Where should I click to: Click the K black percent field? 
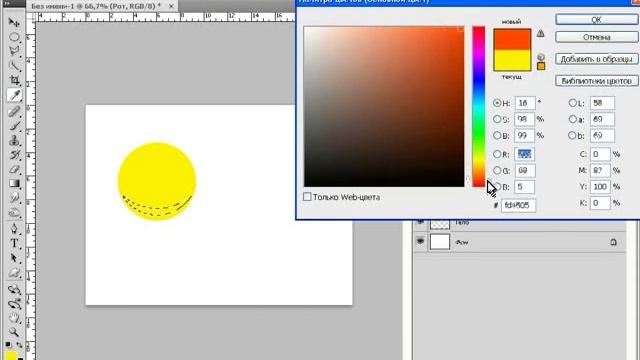[600, 203]
